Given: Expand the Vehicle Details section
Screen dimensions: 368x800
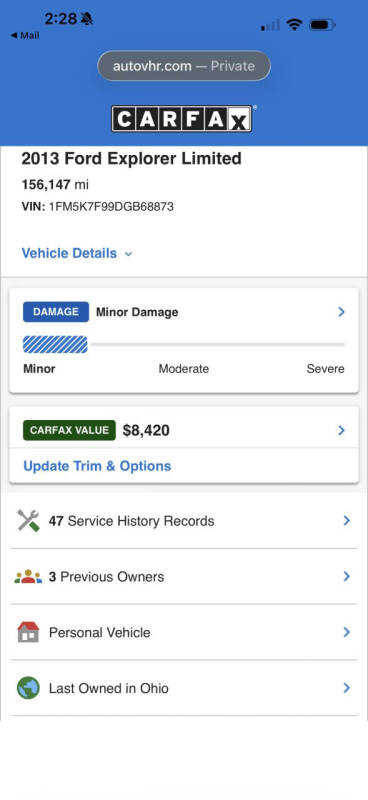Looking at the screenshot, I should 77,253.
